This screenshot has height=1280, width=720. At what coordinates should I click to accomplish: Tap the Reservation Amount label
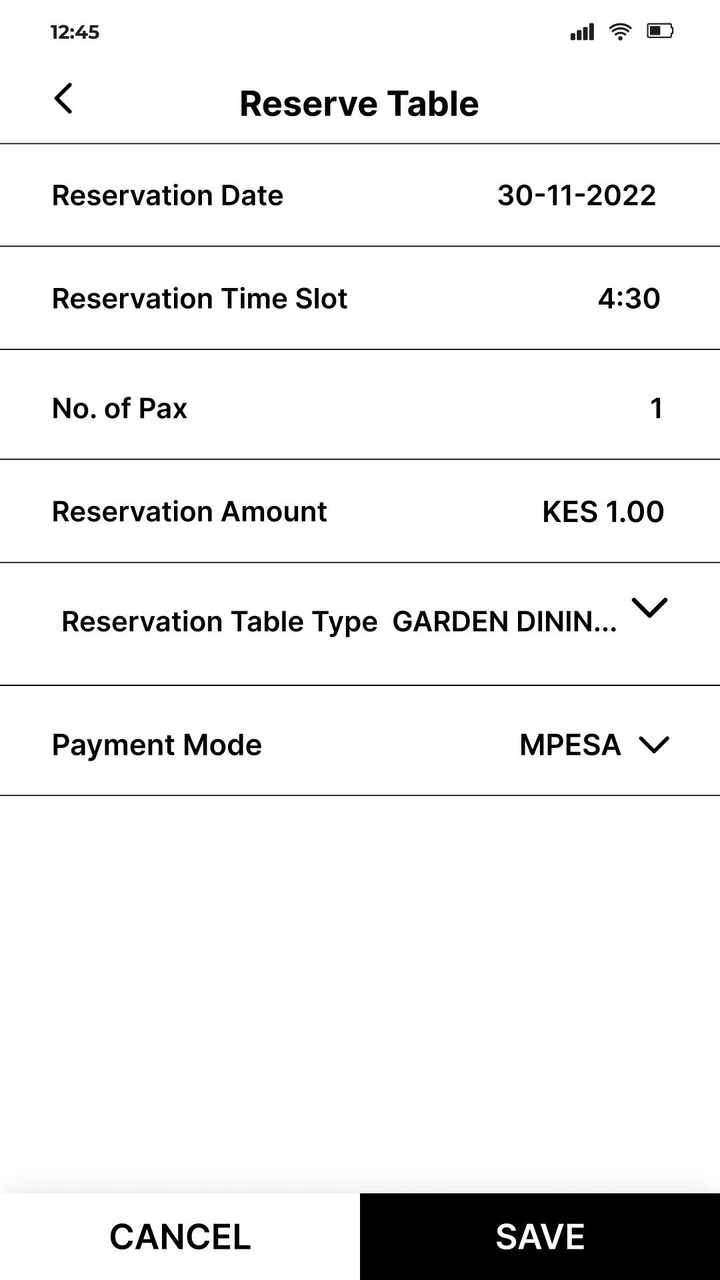tap(189, 512)
